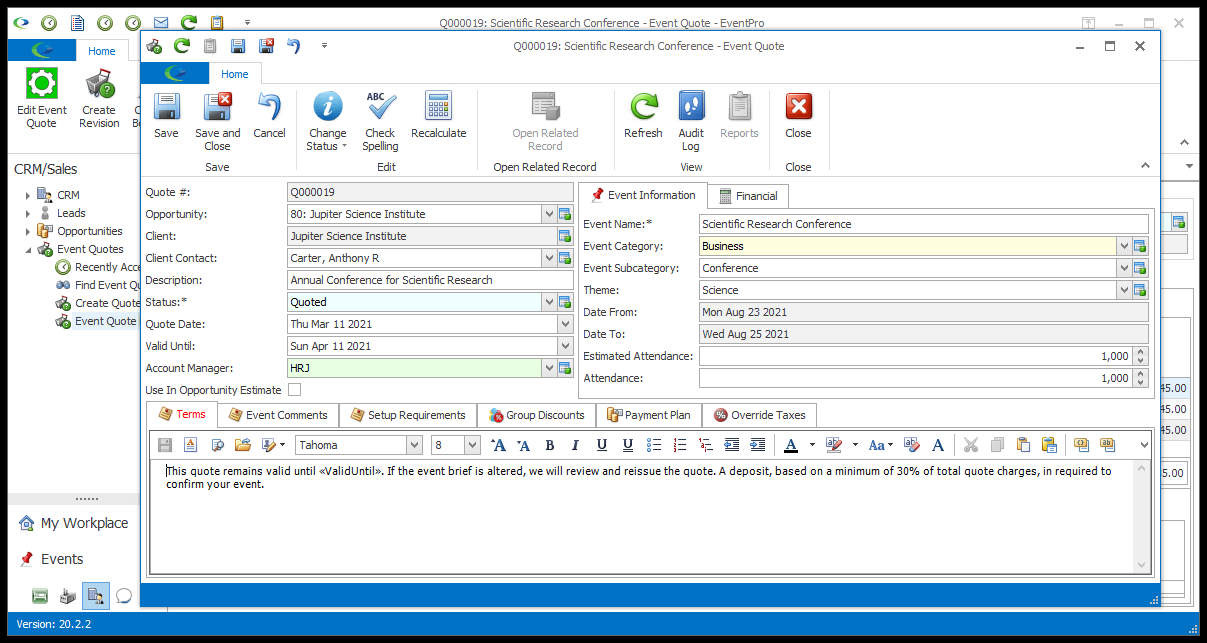The width and height of the screenshot is (1207, 643).
Task: Open the Quote Date dropdown
Action: [566, 324]
